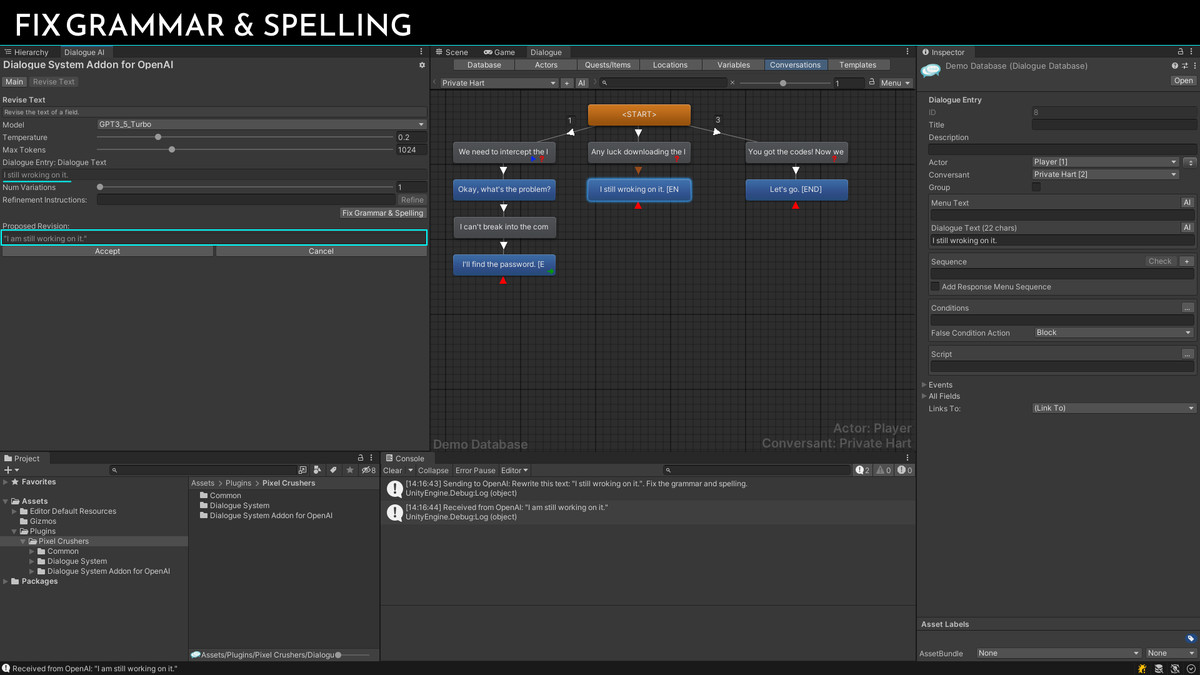Click Fix Grammar & Spelling button
This screenshot has height=675, width=1200.
(383, 213)
